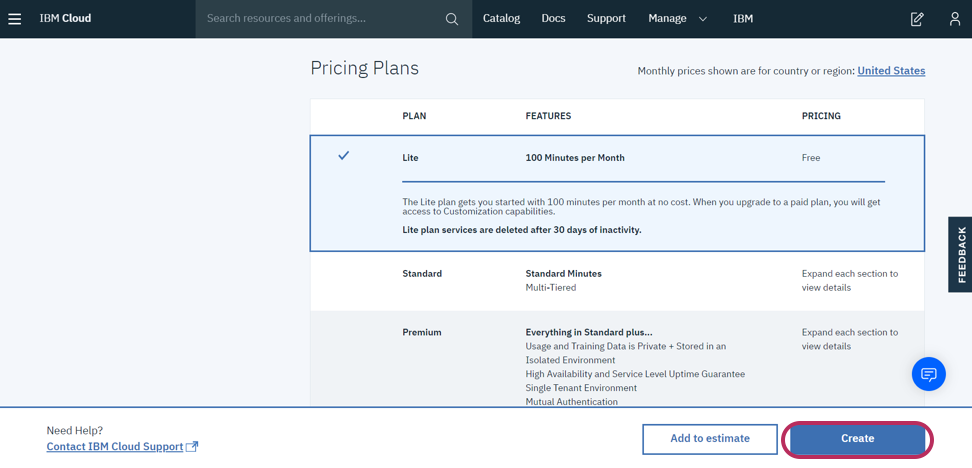Click the FEATURES column header
Screen dimensions: 972x468
tap(549, 116)
